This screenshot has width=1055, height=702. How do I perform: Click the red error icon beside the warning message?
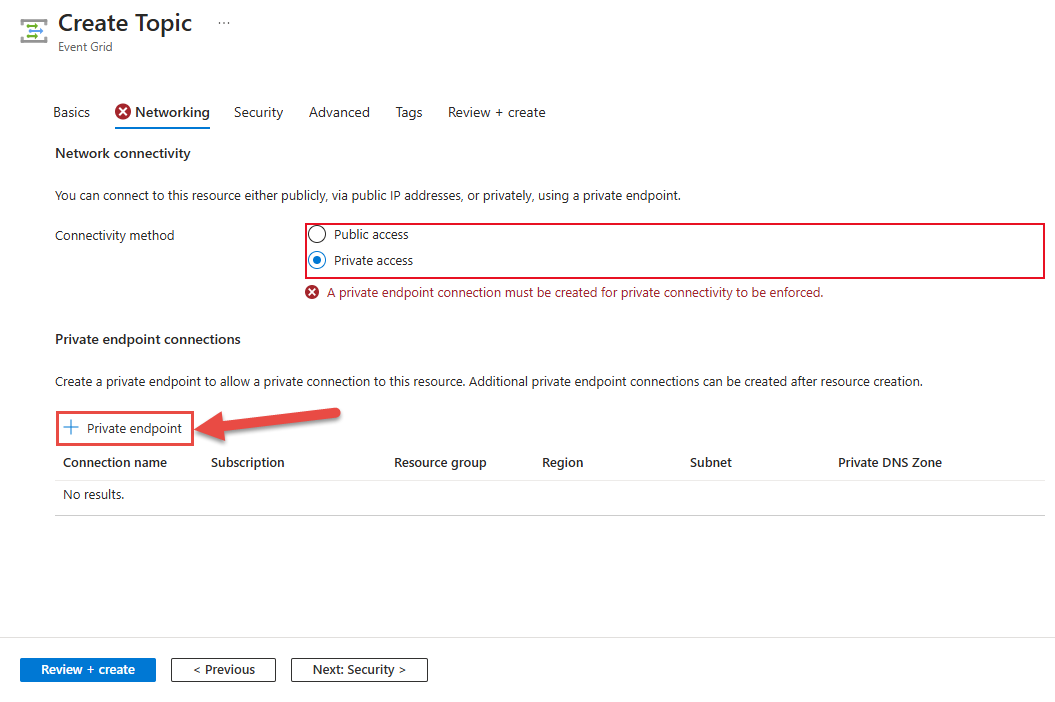point(311,292)
